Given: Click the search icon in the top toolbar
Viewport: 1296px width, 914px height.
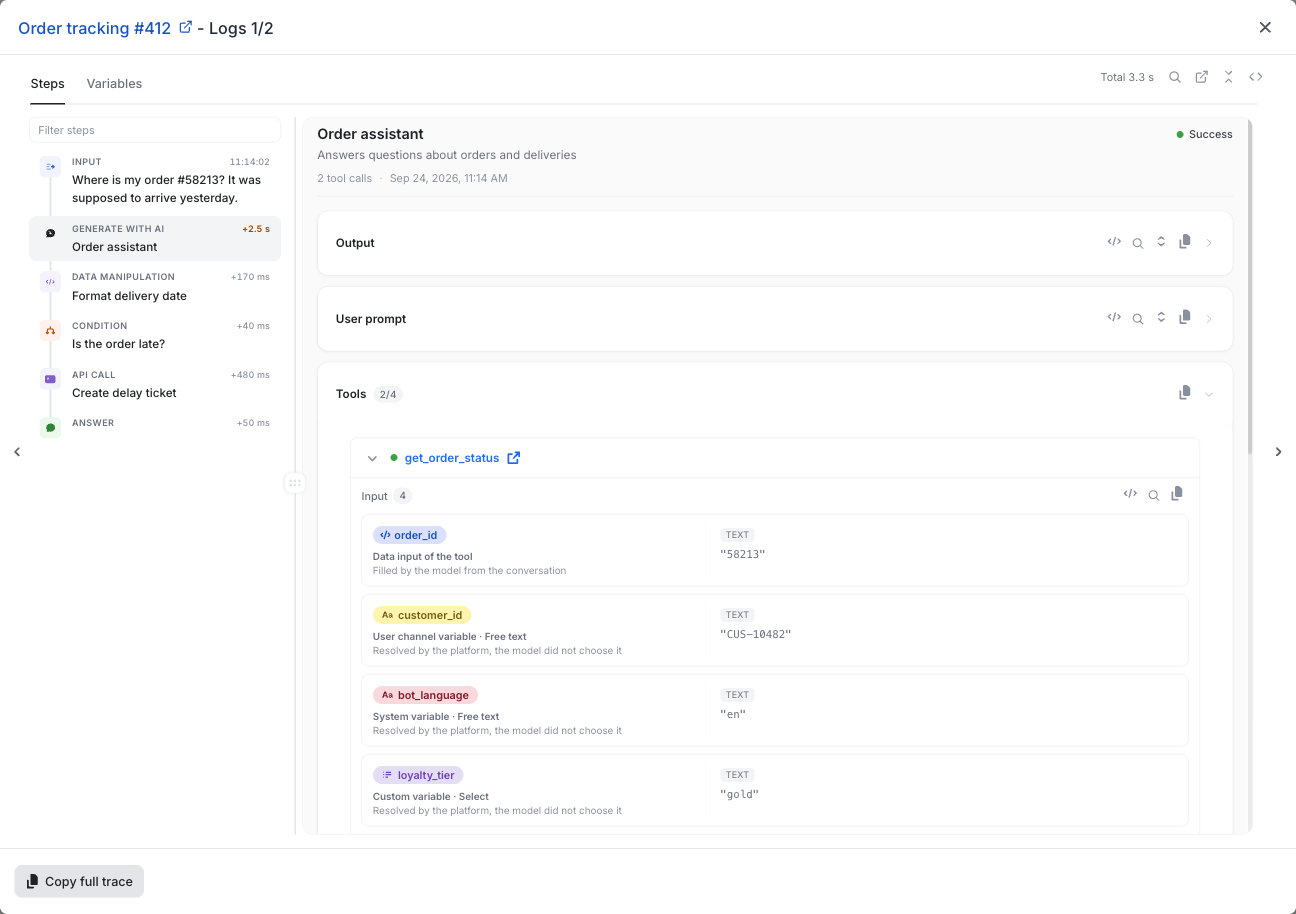Looking at the screenshot, I should point(1175,77).
